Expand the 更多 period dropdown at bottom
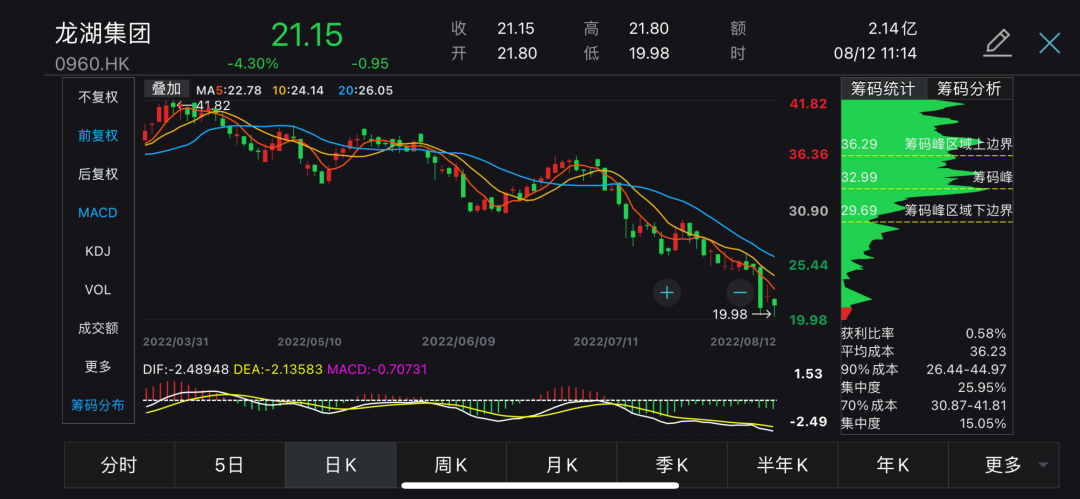 tap(1004, 465)
